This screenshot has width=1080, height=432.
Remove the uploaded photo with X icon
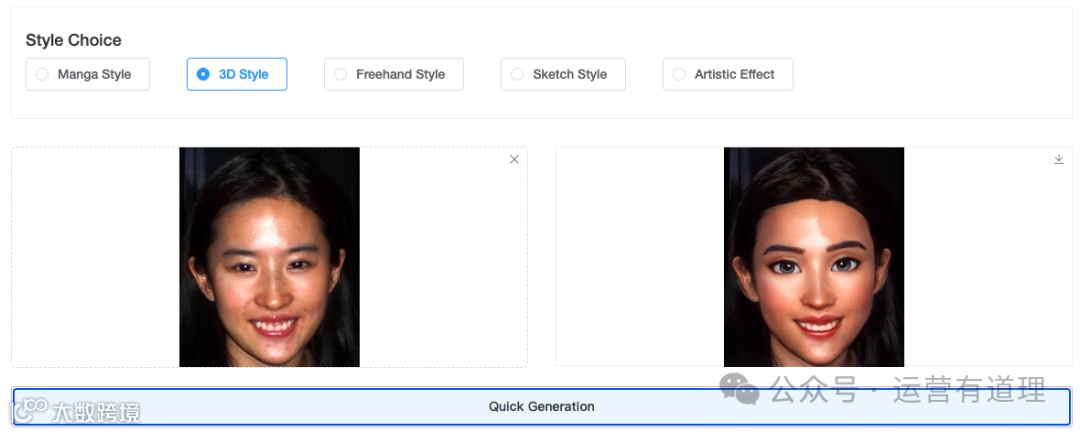click(x=514, y=160)
